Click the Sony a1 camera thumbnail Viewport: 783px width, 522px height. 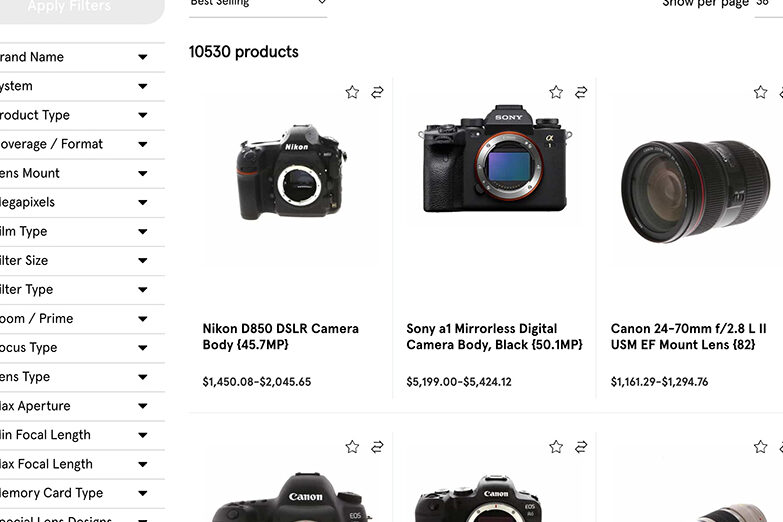point(494,160)
